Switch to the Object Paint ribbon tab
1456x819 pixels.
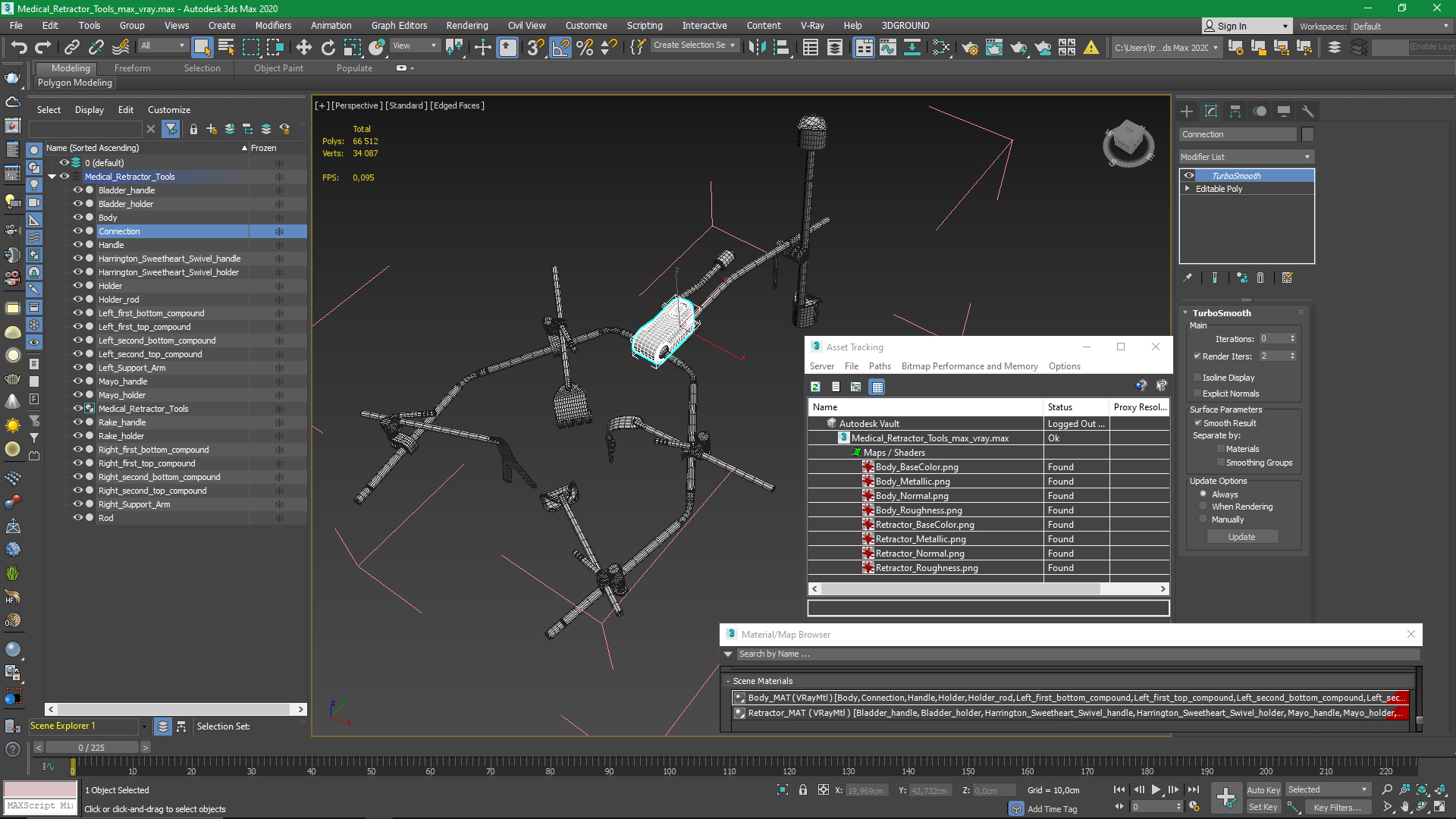pyautogui.click(x=278, y=68)
